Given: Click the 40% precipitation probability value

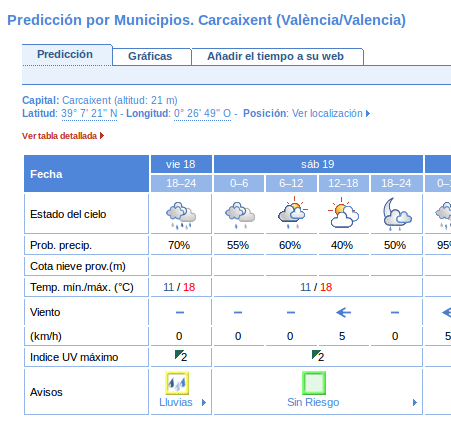Looking at the screenshot, I should click(342, 245).
